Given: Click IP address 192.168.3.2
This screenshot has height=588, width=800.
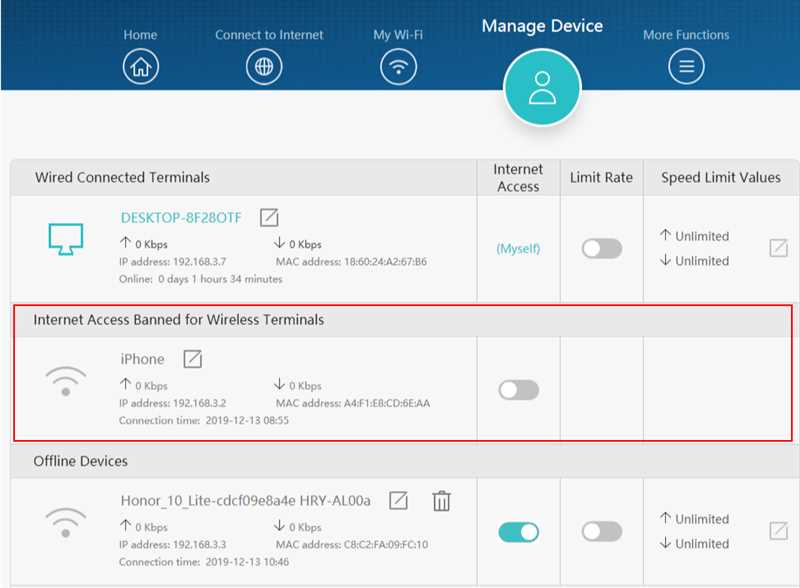Looking at the screenshot, I should 172,403.
